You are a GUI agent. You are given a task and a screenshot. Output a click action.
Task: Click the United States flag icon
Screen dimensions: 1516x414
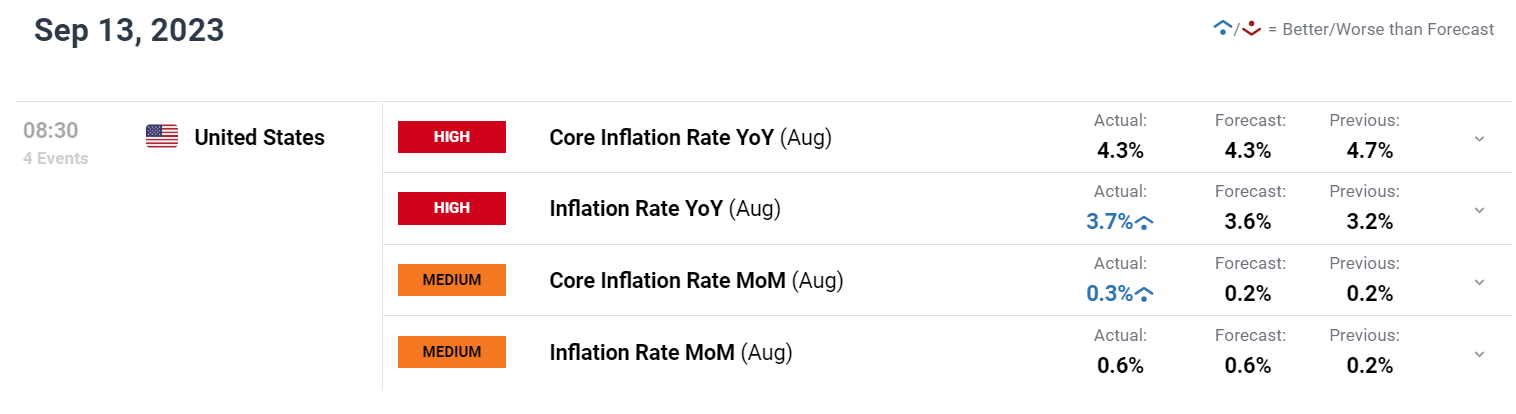point(161,137)
